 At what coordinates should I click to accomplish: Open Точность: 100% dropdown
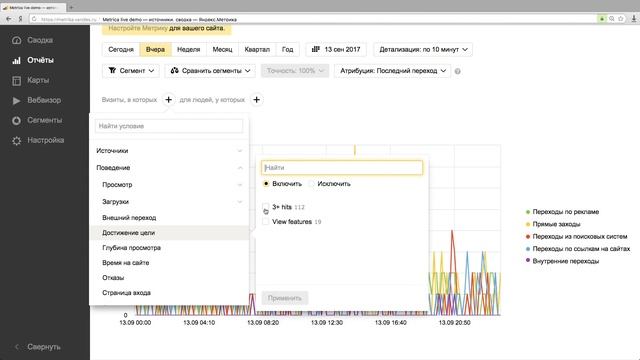pos(295,71)
